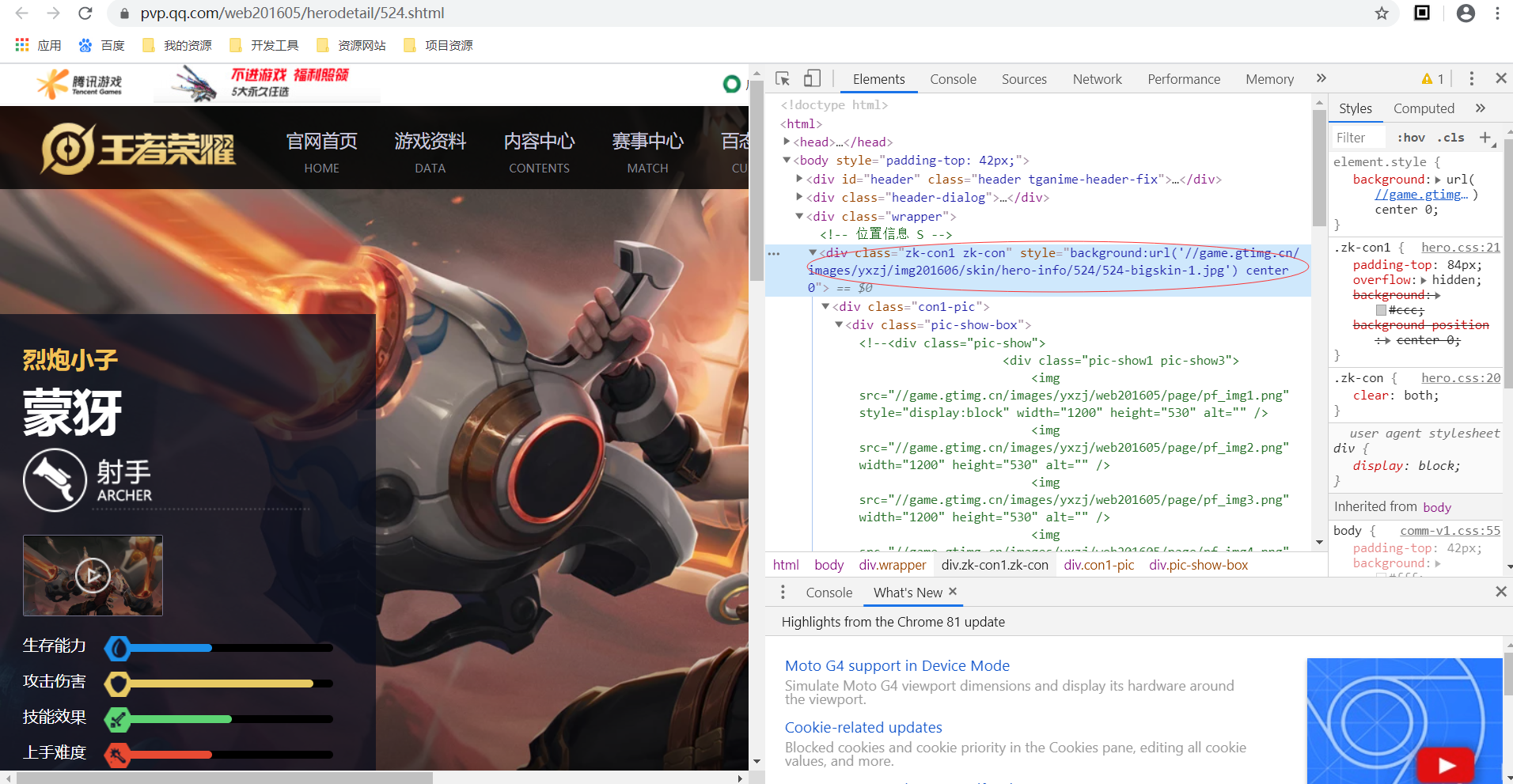Open the Apps shortcut in bookmarks bar
1513x784 pixels.
tap(38, 45)
